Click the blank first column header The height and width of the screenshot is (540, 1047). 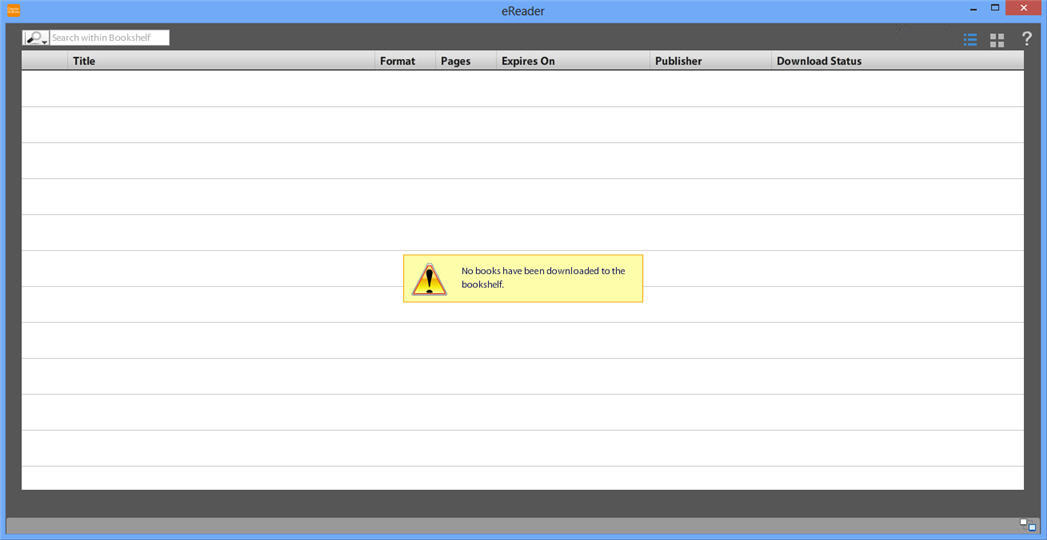click(45, 61)
